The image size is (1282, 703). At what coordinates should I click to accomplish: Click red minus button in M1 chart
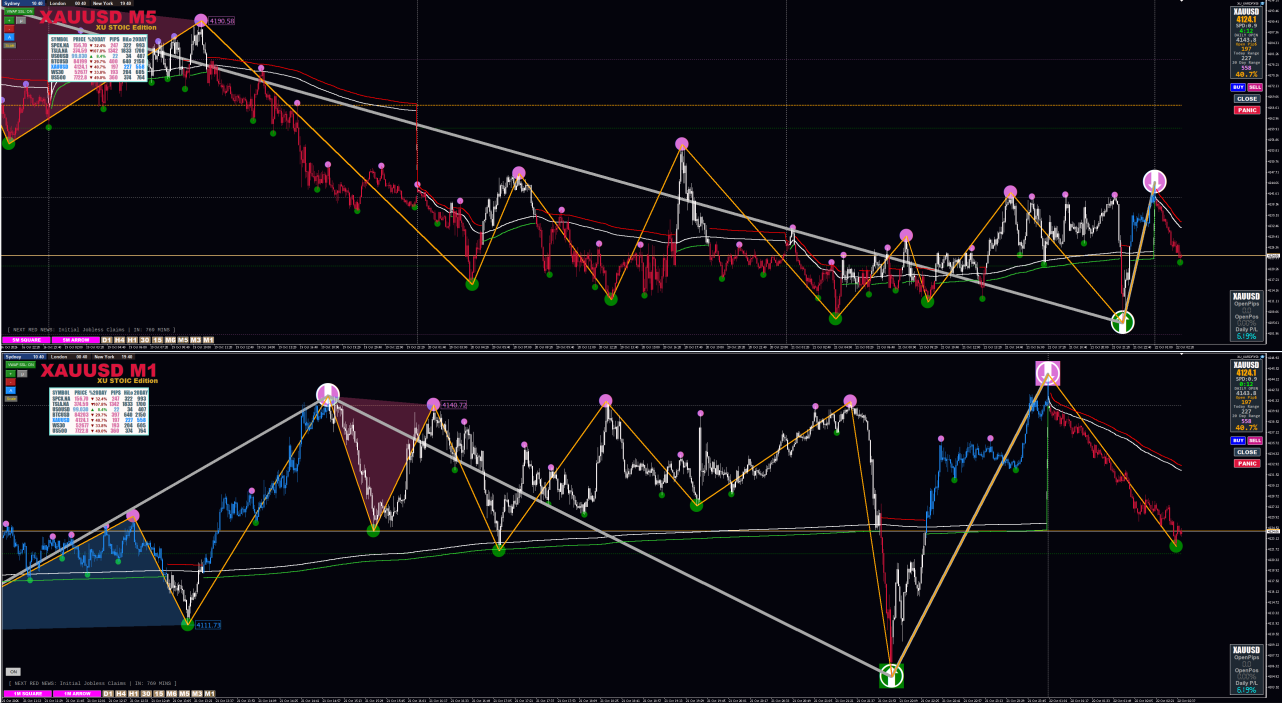pos(9,381)
